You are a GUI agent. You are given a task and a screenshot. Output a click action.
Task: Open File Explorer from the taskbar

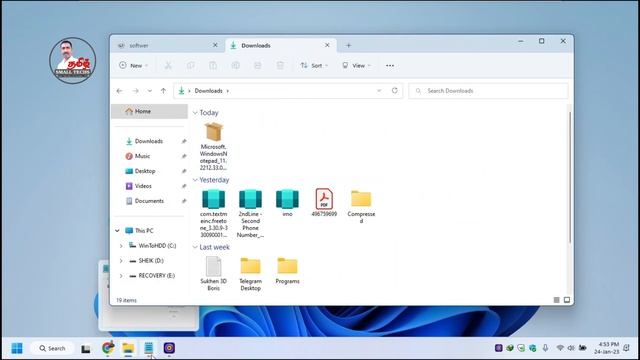point(128,348)
